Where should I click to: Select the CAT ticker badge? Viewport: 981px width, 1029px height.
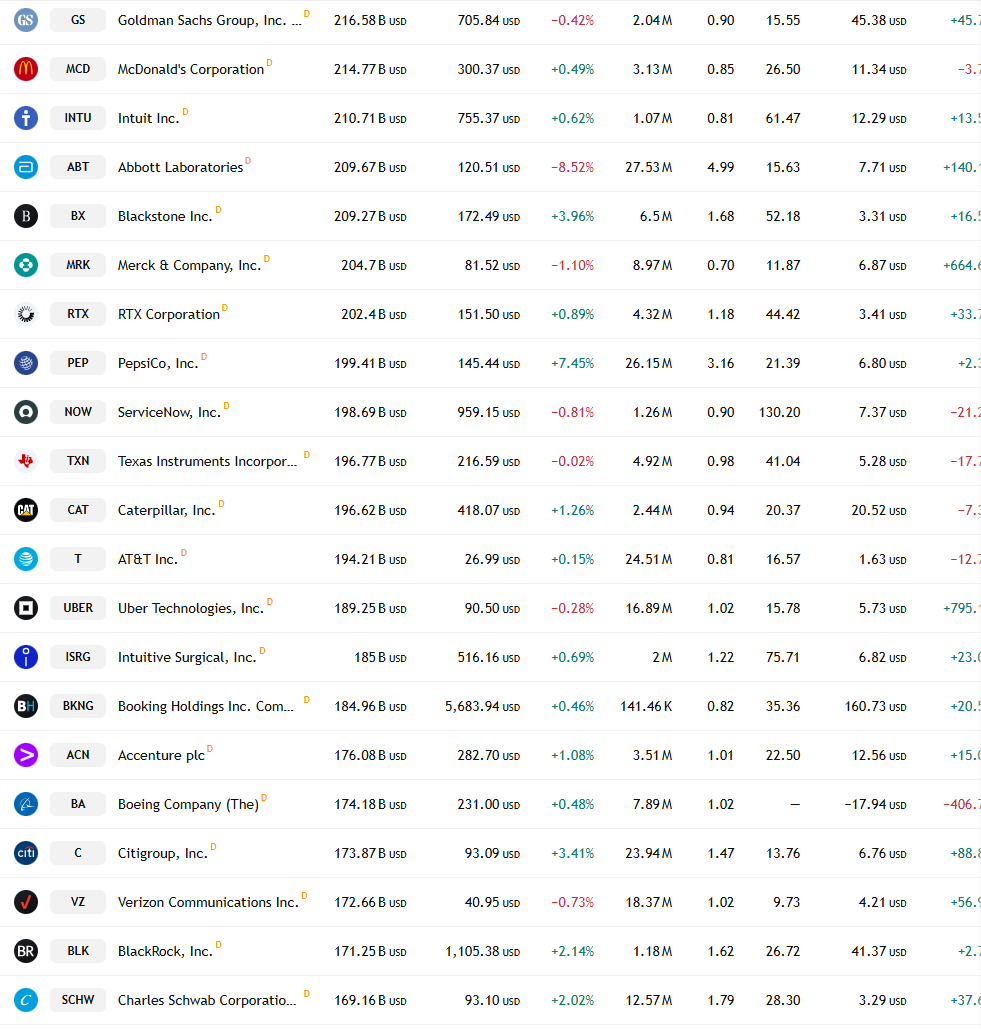(x=78, y=510)
